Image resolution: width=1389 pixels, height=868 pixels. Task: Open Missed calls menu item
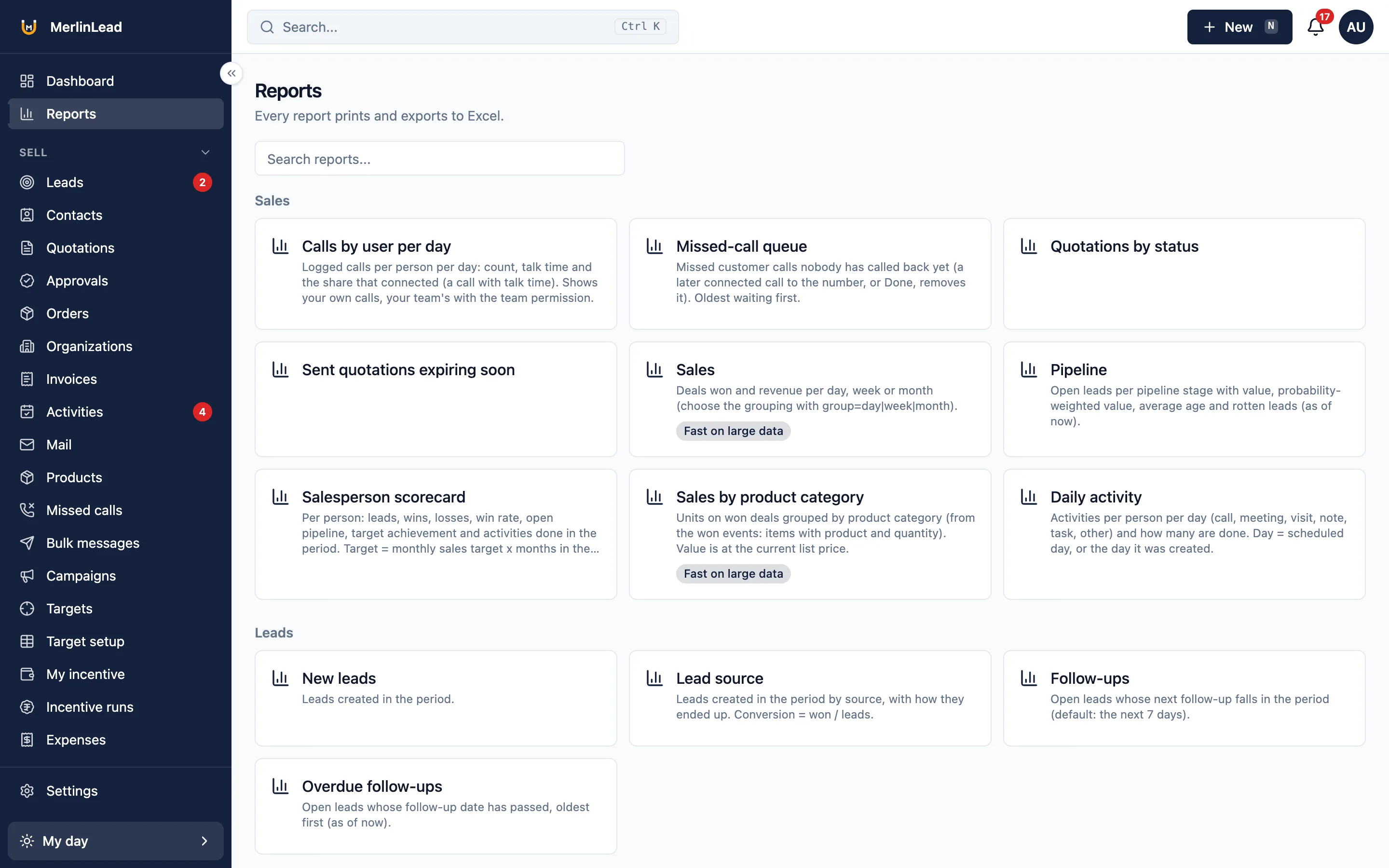tap(116, 510)
